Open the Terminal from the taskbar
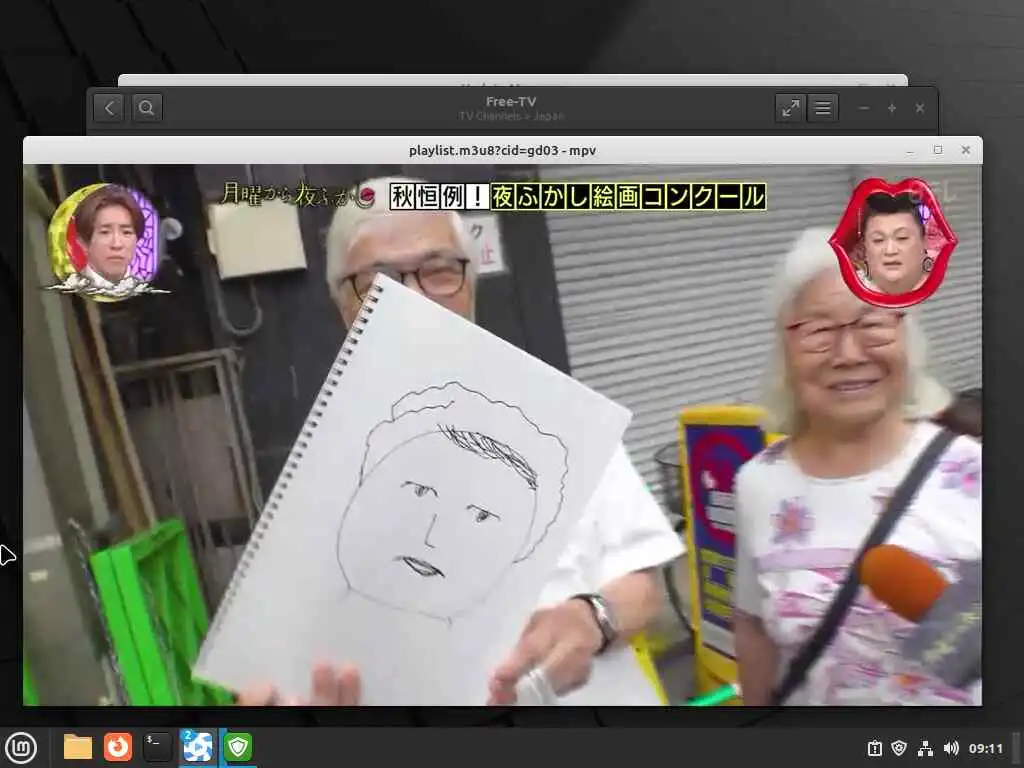The width and height of the screenshot is (1024, 768). coord(157,747)
